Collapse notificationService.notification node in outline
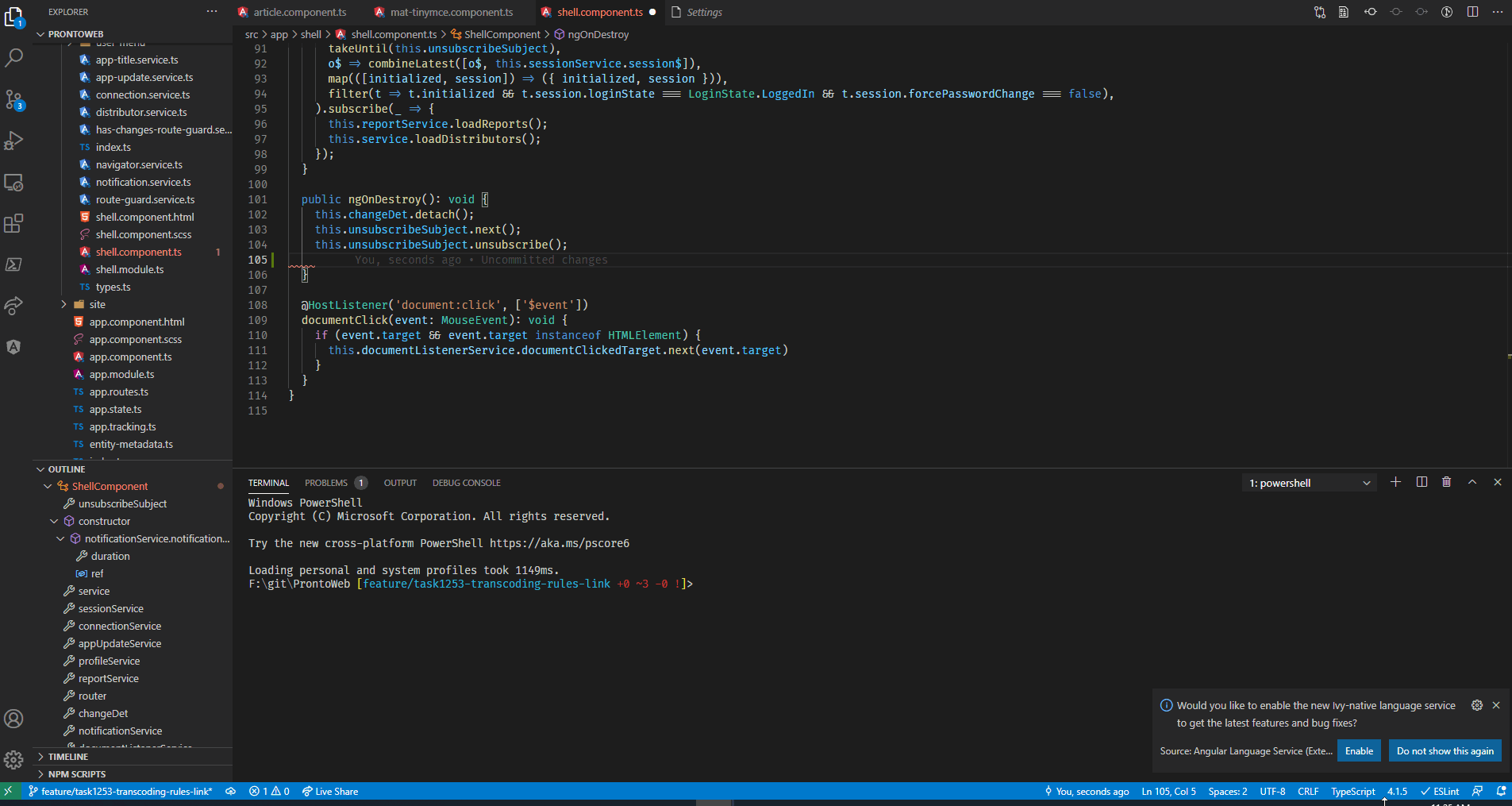Viewport: 1512px width, 806px height. [60, 538]
